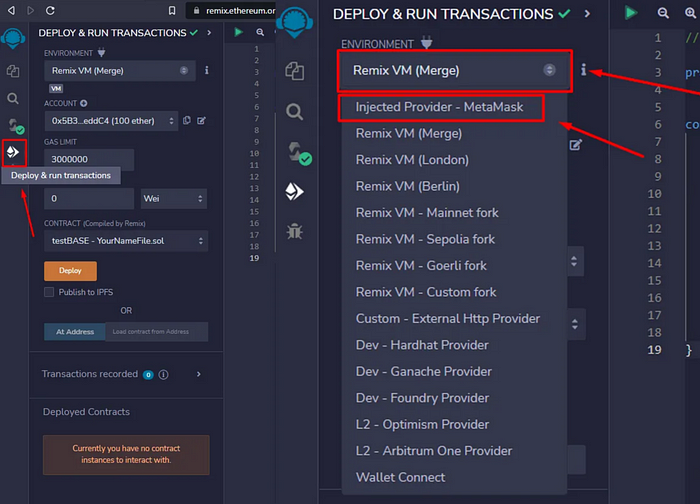The height and width of the screenshot is (504, 700).
Task: Click the Load contract from Address field
Action: [156, 332]
